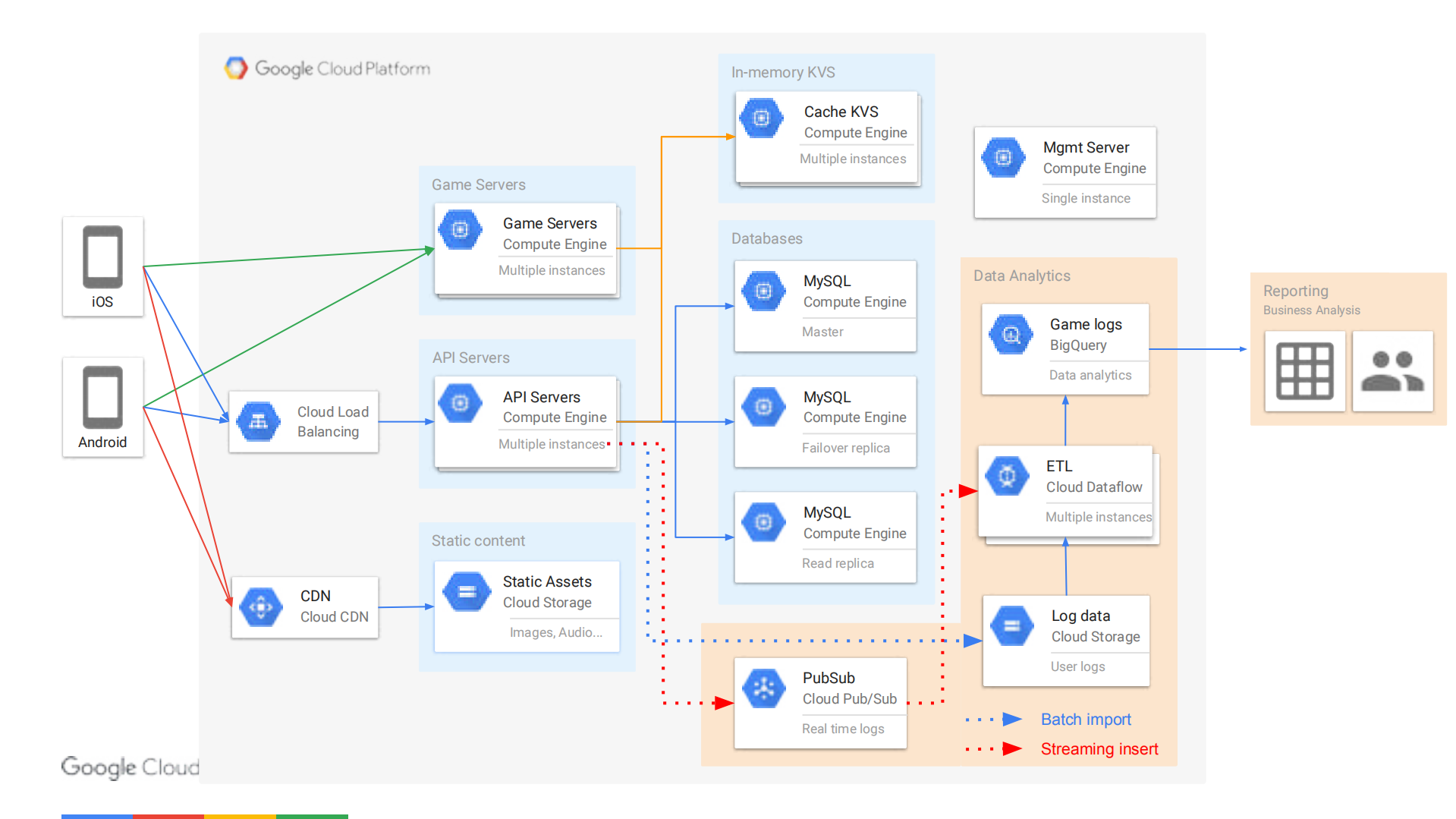Click the ETL Cloud Dataflow icon
This screenshot has width=1456, height=819.
(1007, 476)
